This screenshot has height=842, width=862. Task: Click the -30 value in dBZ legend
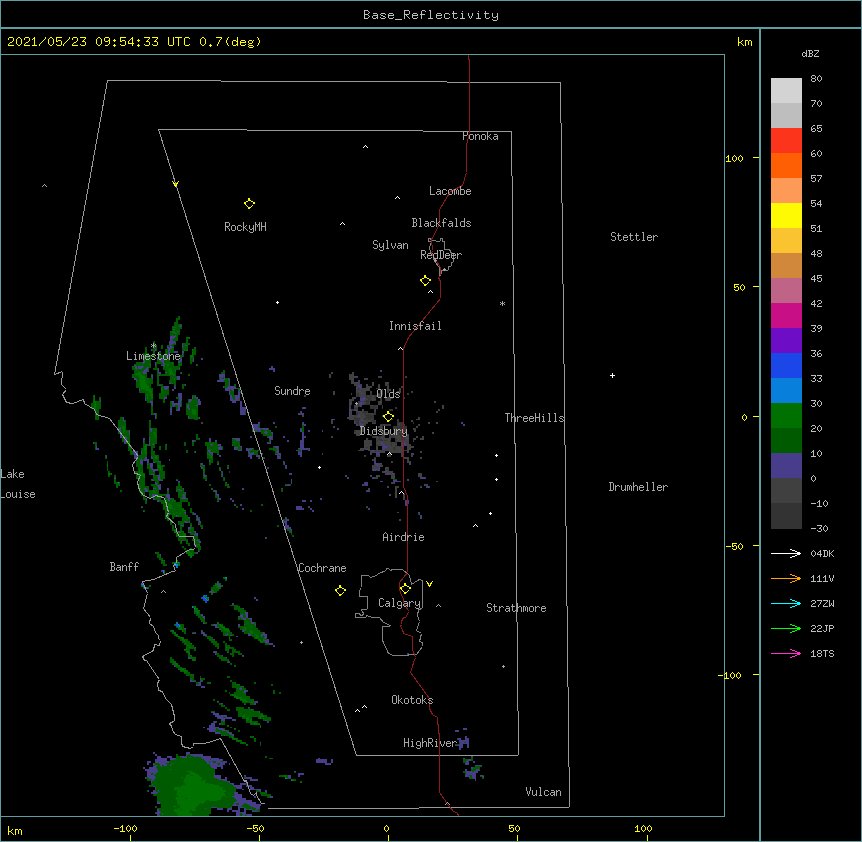click(819, 529)
